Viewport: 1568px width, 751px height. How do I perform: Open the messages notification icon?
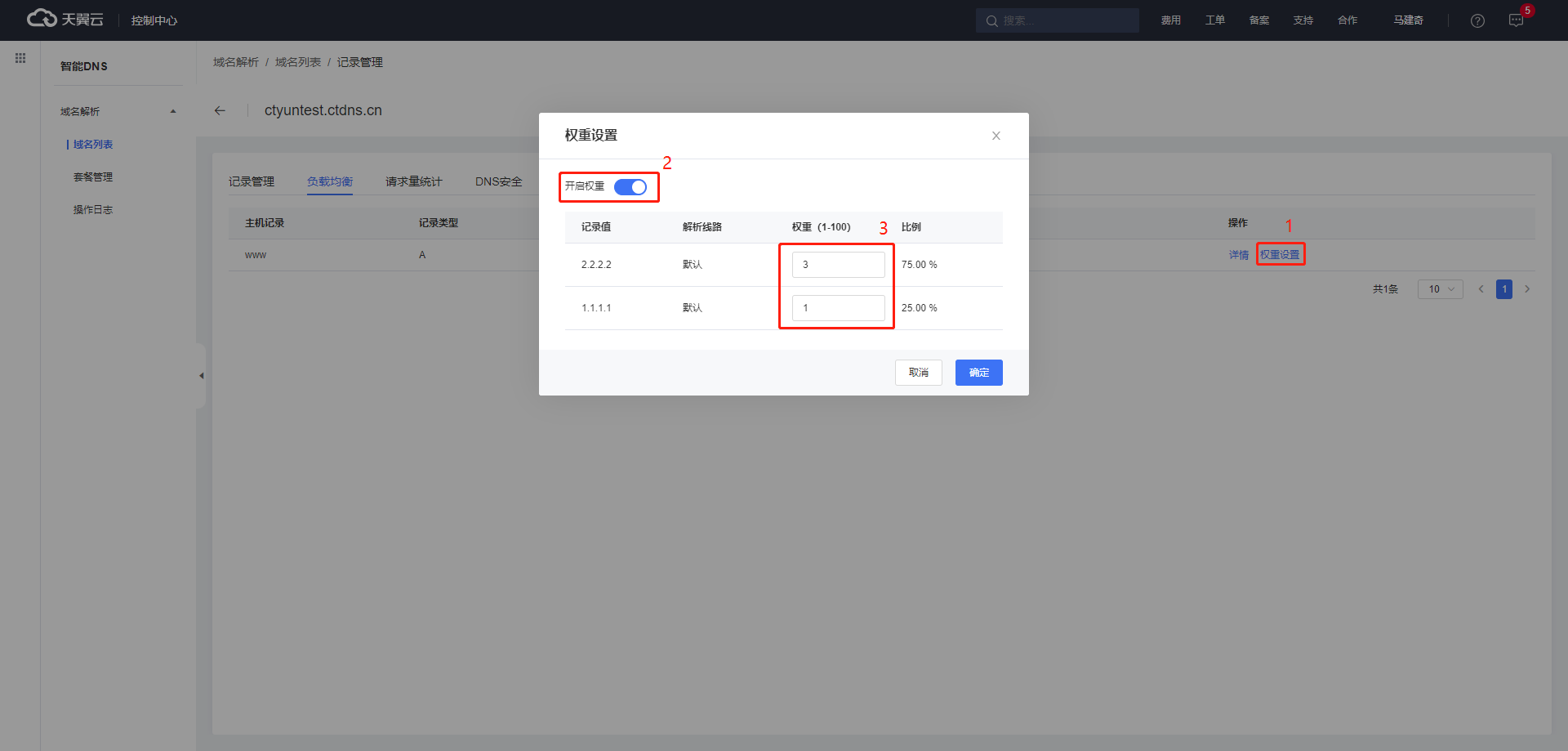[x=1517, y=20]
